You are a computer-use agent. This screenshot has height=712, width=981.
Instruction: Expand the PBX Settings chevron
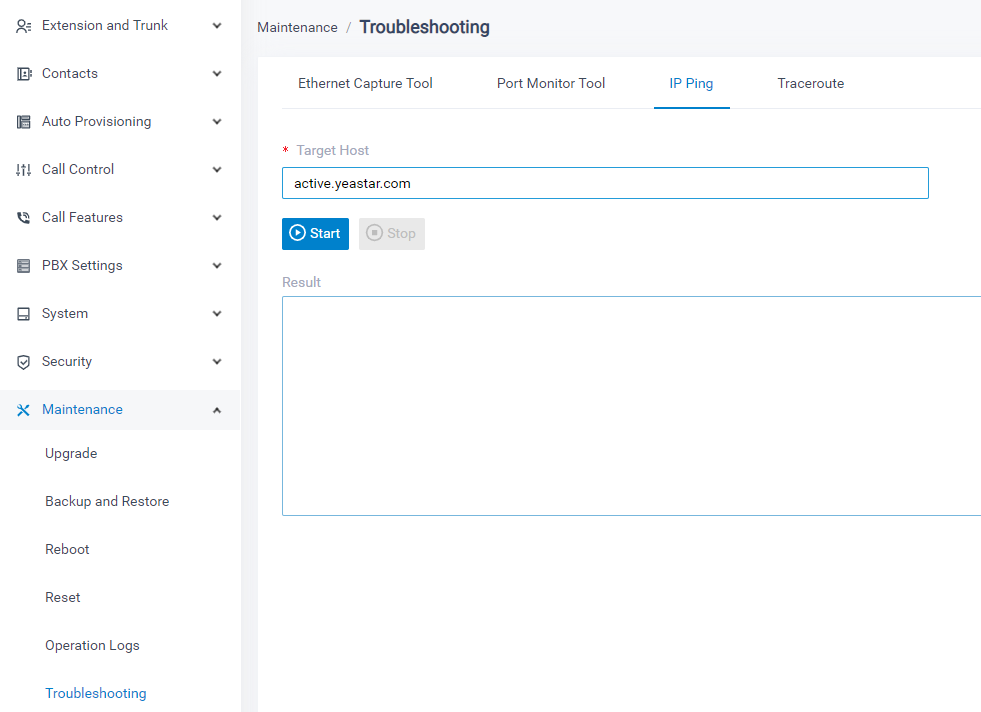click(217, 265)
